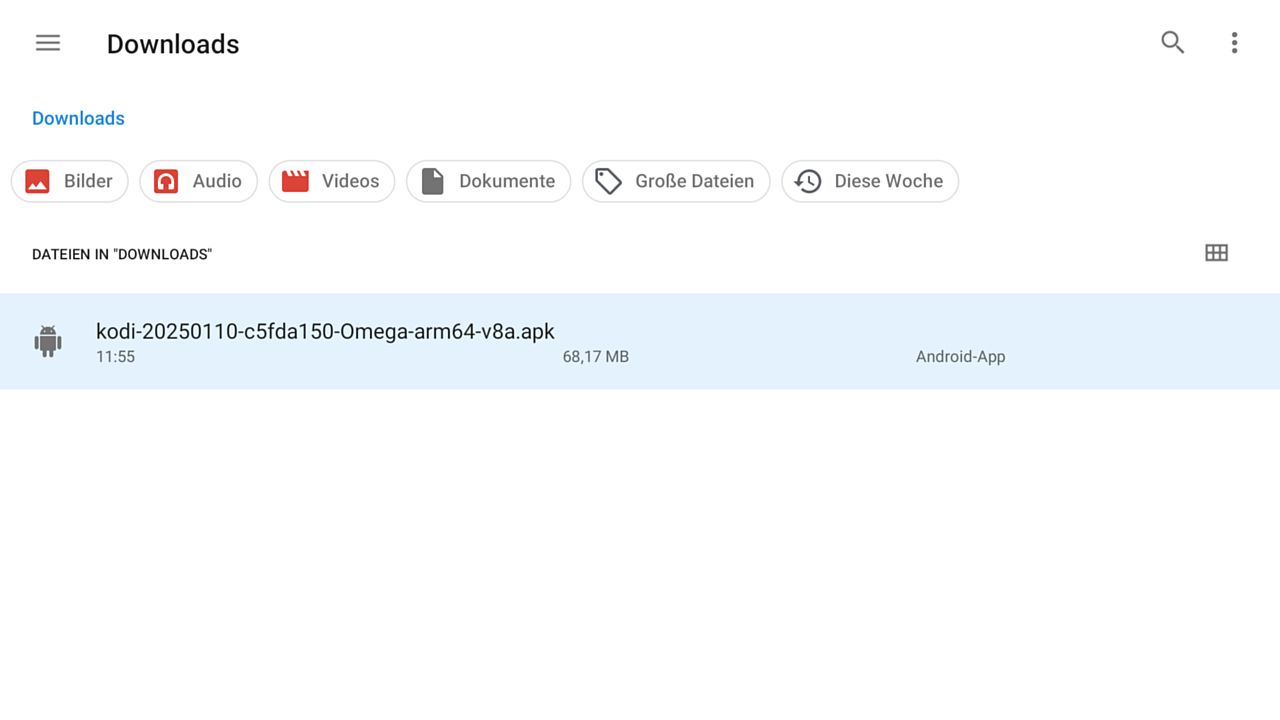Filter by Videos chip
This screenshot has height=720, width=1280.
[332, 181]
